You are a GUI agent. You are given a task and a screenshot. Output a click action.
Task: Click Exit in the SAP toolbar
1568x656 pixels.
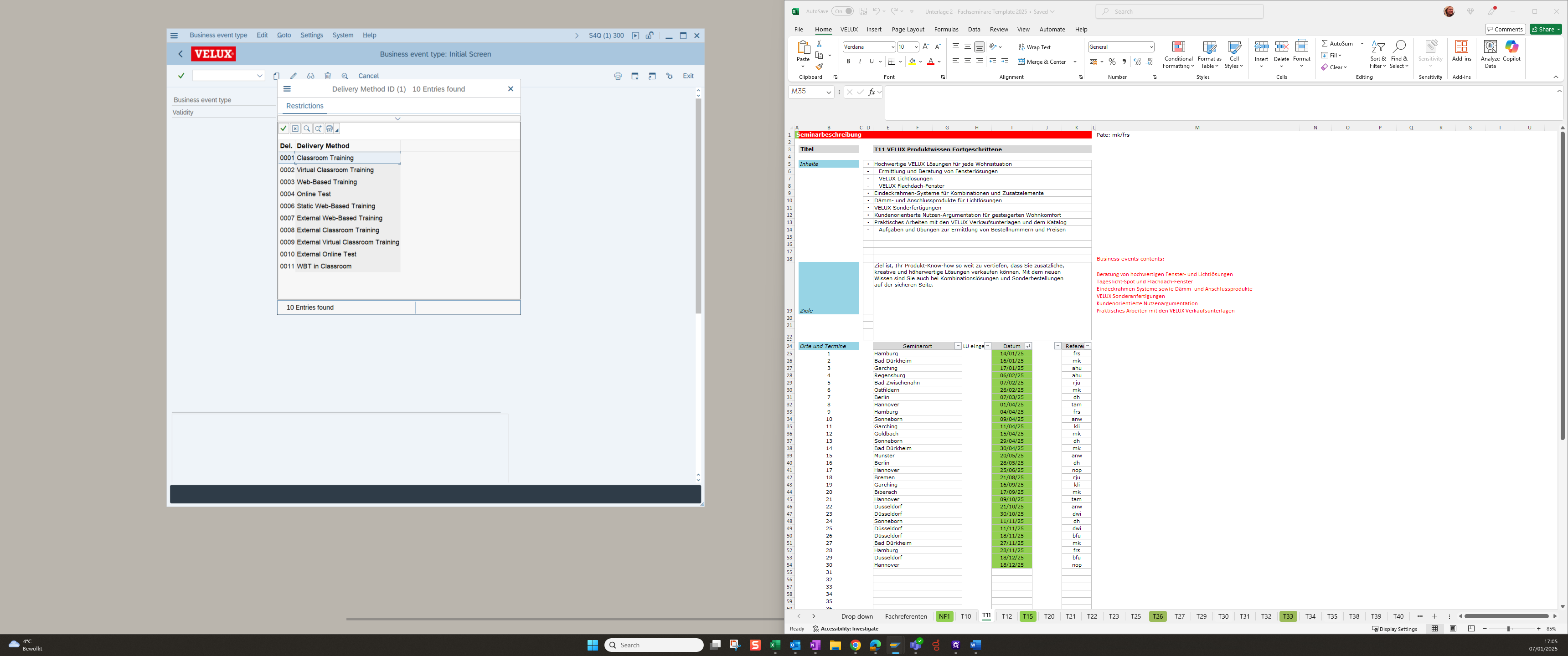click(x=688, y=76)
